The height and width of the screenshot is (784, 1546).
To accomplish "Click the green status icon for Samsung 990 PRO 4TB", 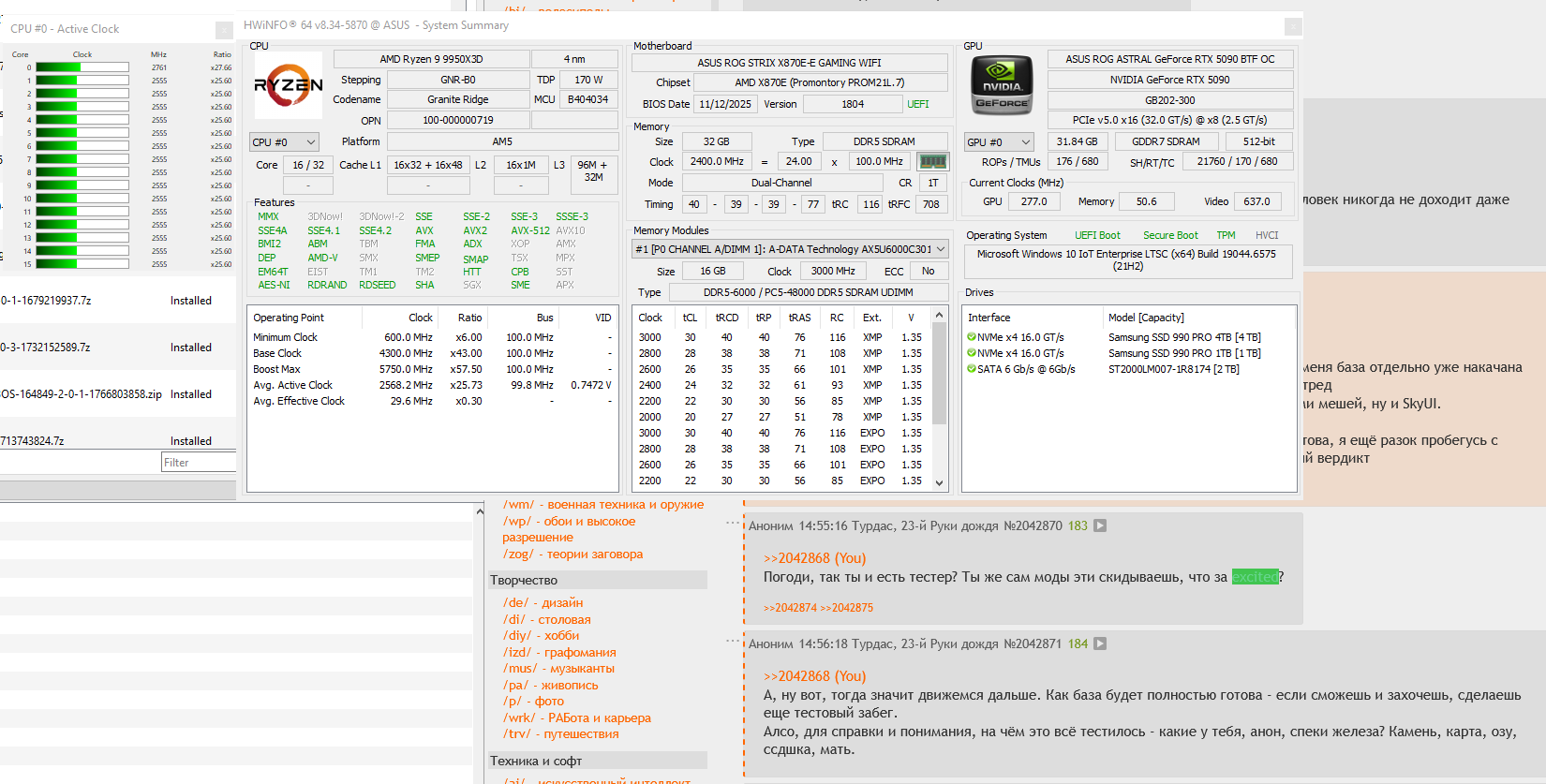I will pos(972,337).
